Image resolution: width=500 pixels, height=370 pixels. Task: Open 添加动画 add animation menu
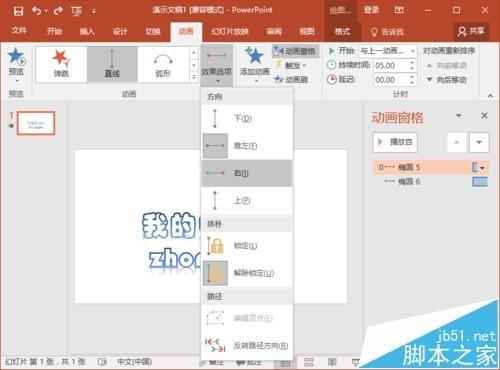254,65
